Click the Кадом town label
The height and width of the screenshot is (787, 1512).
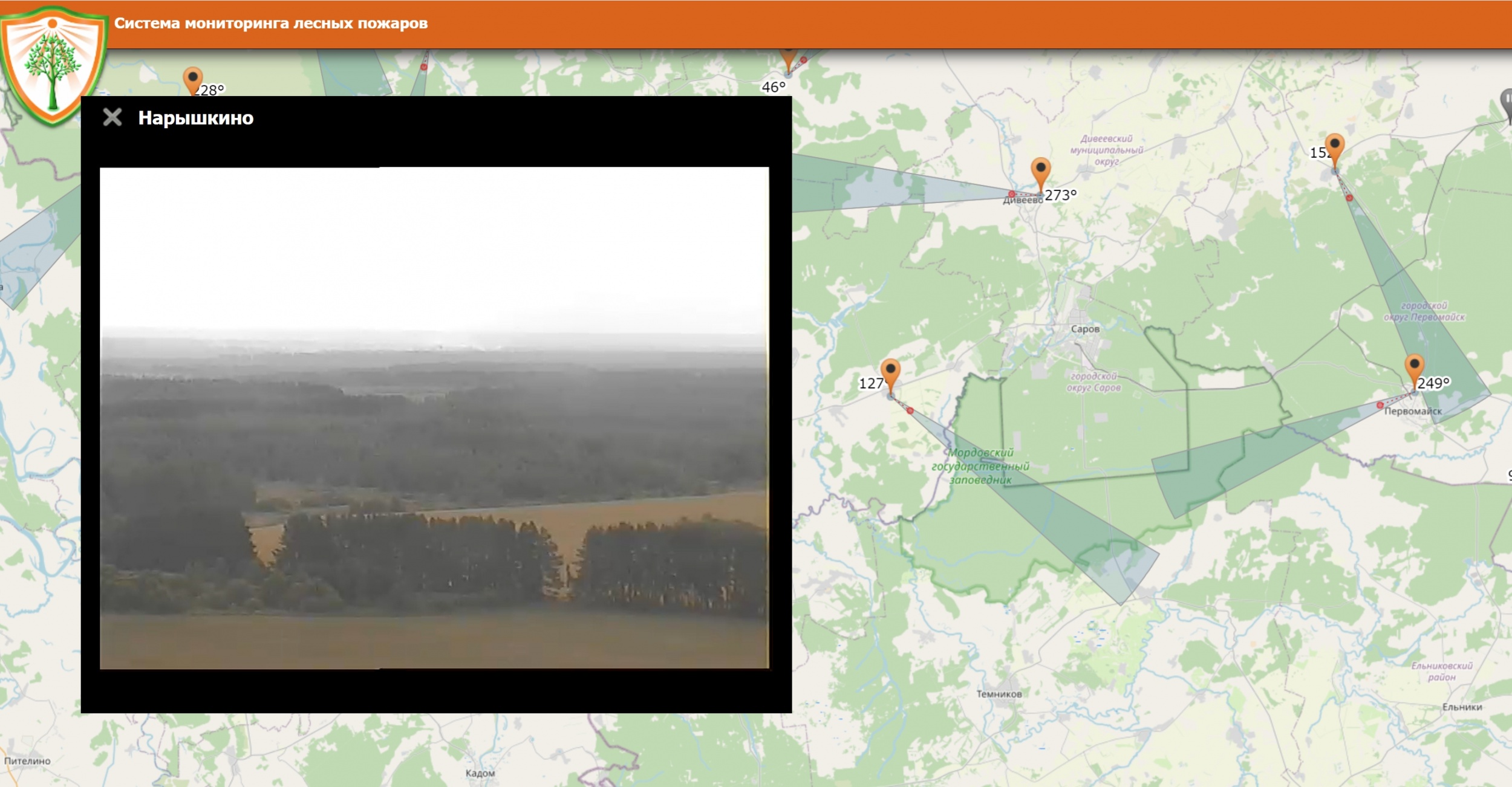[x=480, y=773]
